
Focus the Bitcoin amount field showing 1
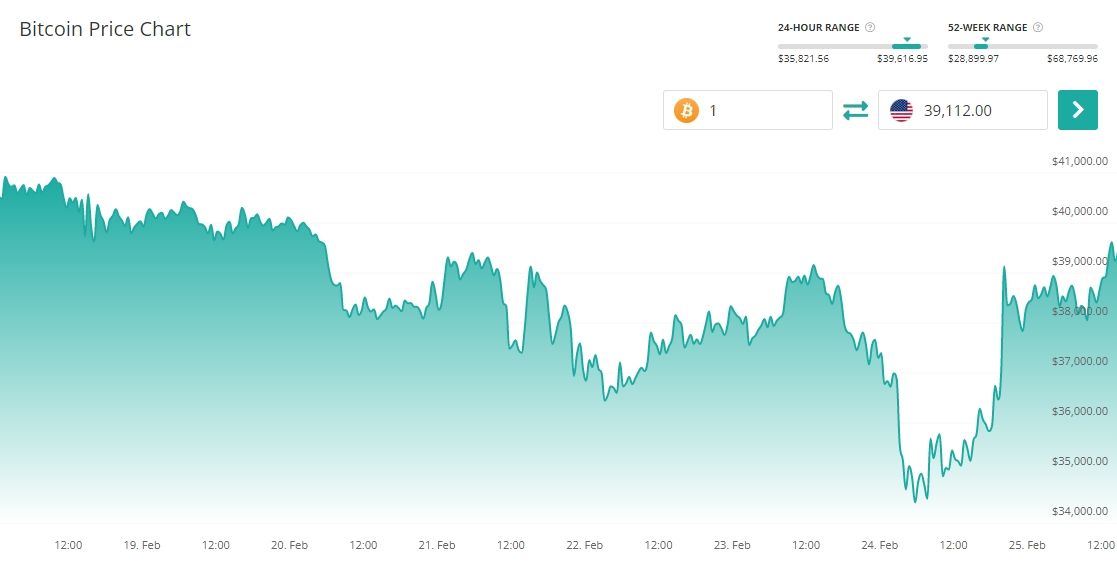tap(765, 110)
